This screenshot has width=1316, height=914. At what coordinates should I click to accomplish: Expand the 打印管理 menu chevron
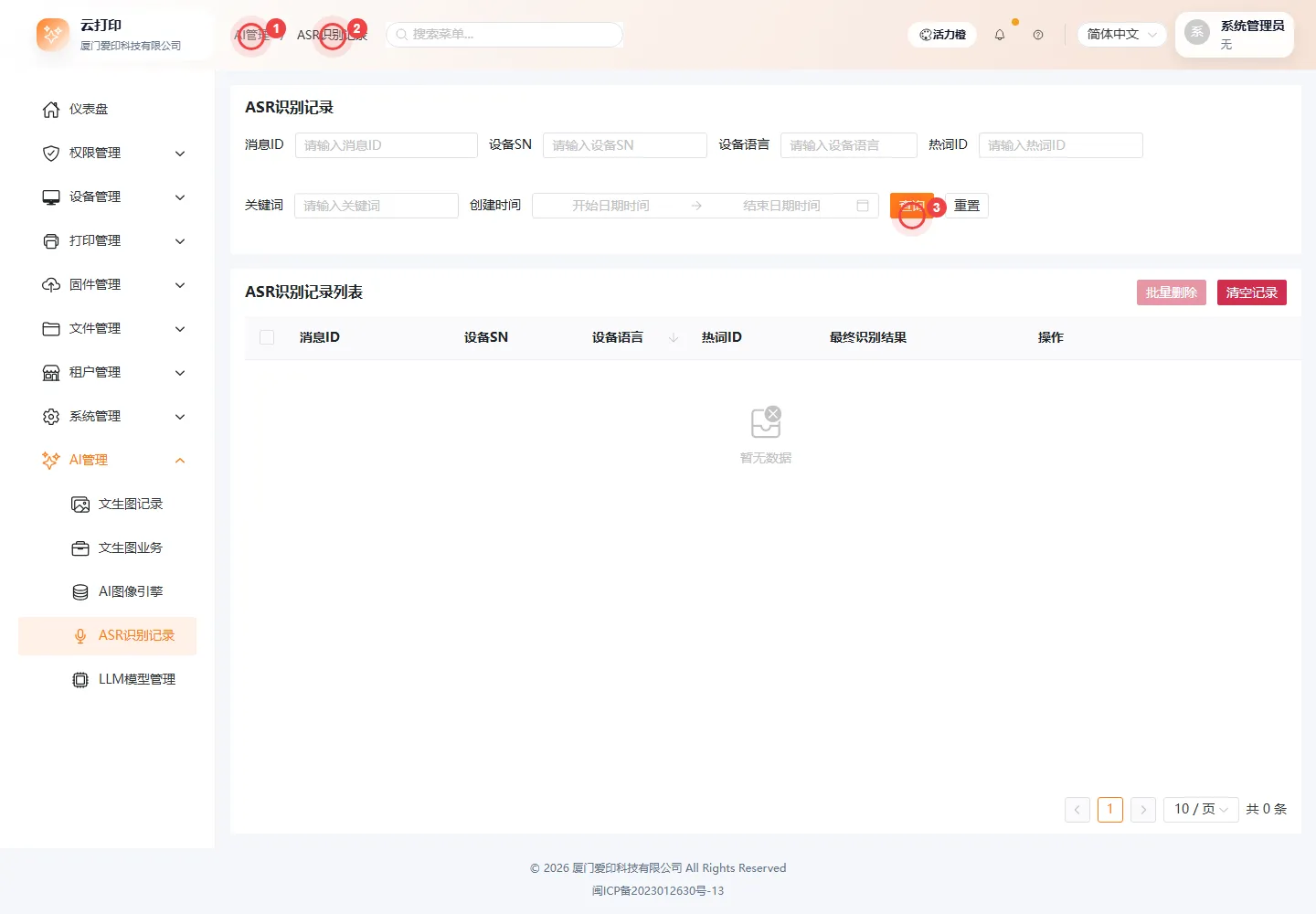coord(180,241)
